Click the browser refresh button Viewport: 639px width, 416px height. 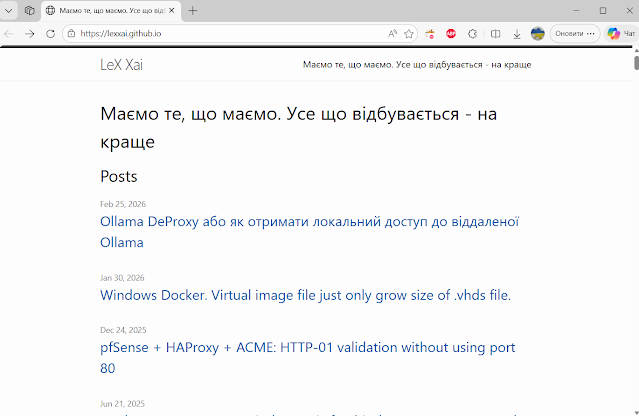[x=50, y=33]
